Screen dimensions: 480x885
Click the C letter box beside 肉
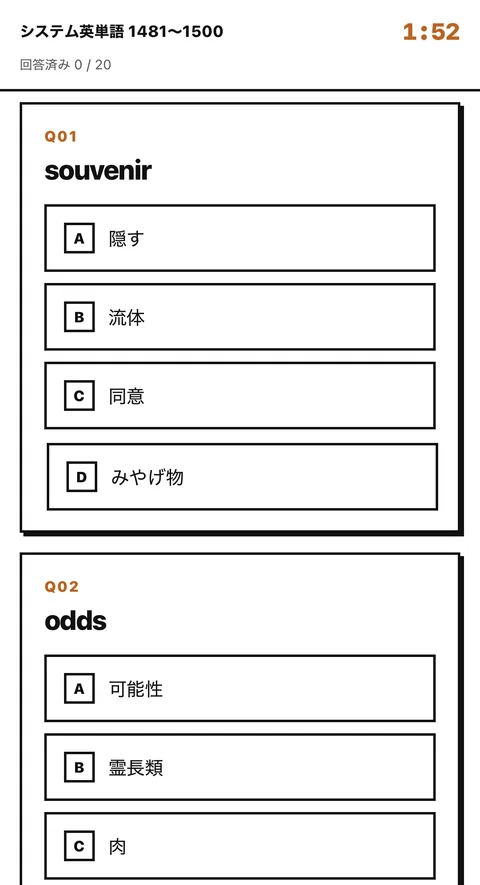coord(79,847)
